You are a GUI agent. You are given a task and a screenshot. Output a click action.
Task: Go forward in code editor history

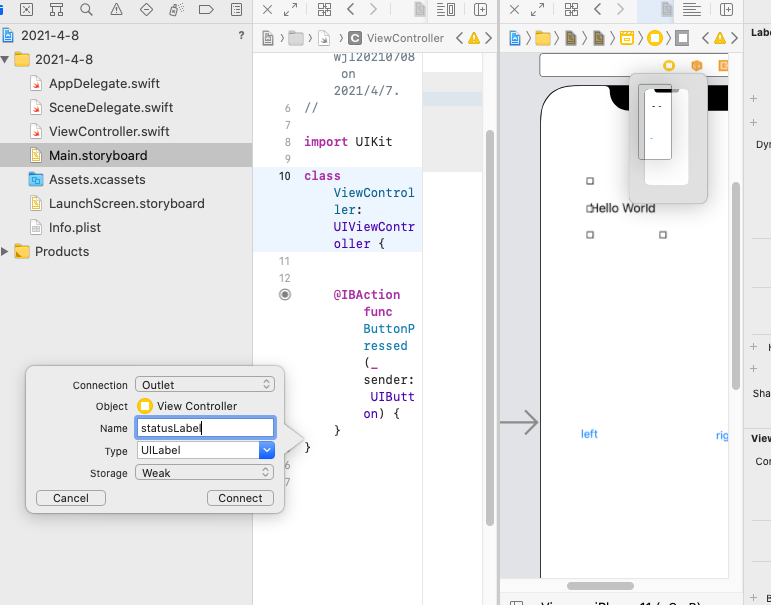tap(374, 9)
